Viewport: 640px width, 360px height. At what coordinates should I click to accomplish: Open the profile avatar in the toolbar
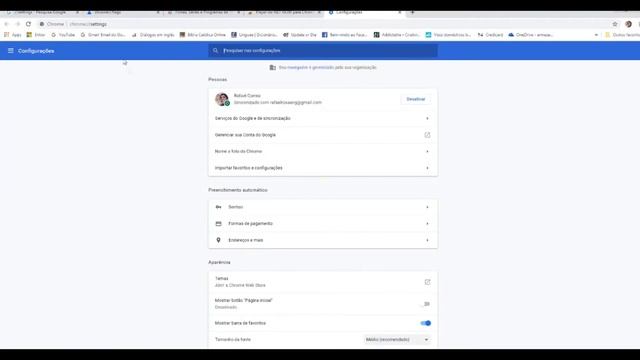tap(629, 24)
